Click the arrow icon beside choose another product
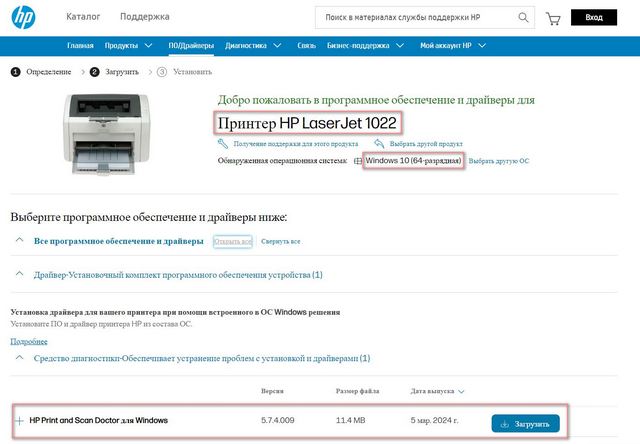Image resolution: width=640 pixels, height=444 pixels. [x=379, y=144]
